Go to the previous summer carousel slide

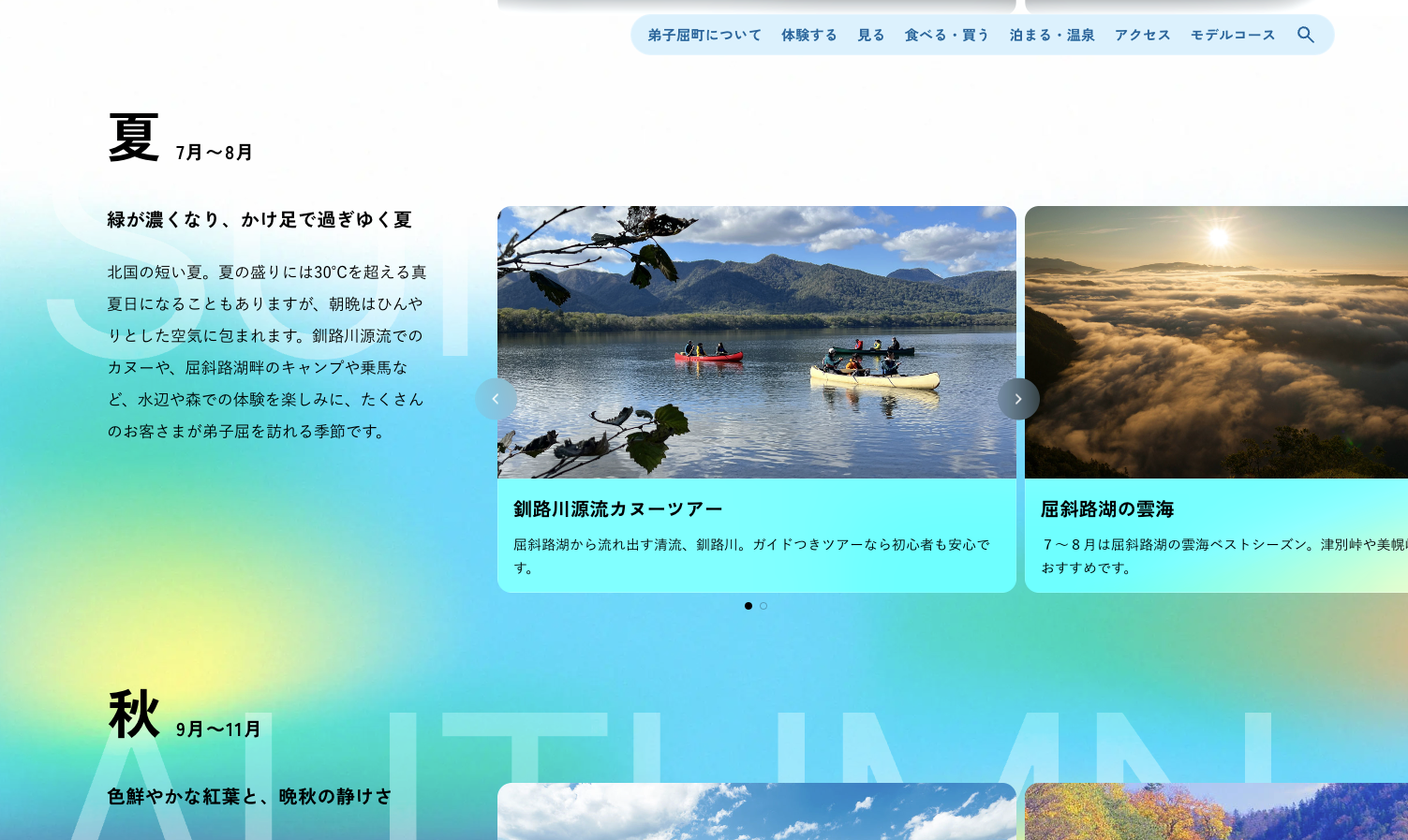tap(496, 399)
